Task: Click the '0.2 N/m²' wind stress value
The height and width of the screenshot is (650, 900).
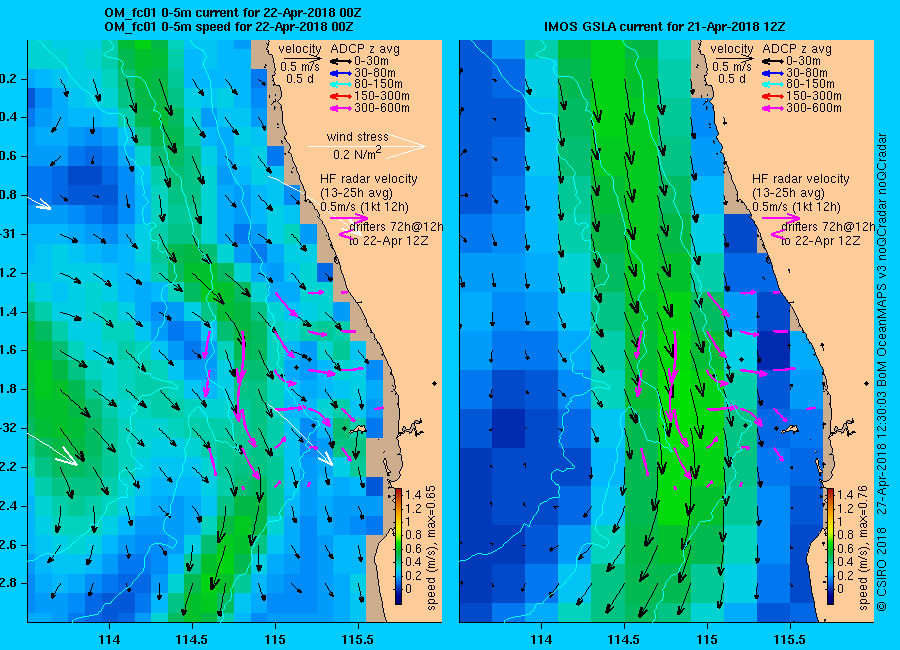Action: 357,154
